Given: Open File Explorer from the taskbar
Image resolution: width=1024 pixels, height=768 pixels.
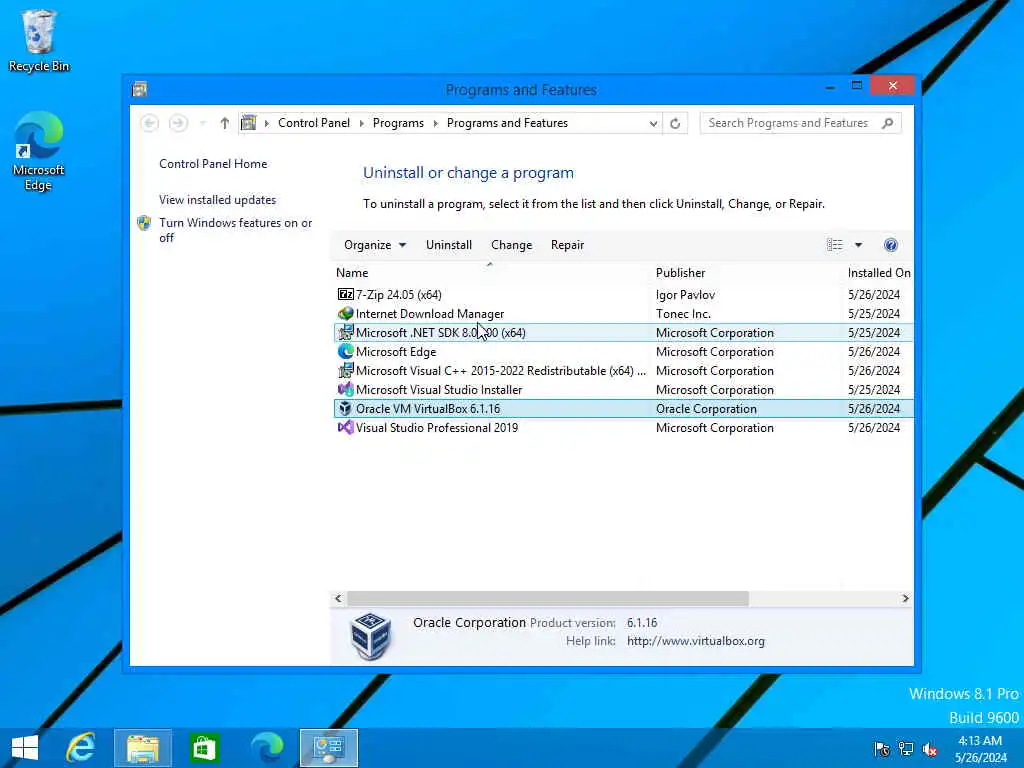Looking at the screenshot, I should [x=143, y=748].
